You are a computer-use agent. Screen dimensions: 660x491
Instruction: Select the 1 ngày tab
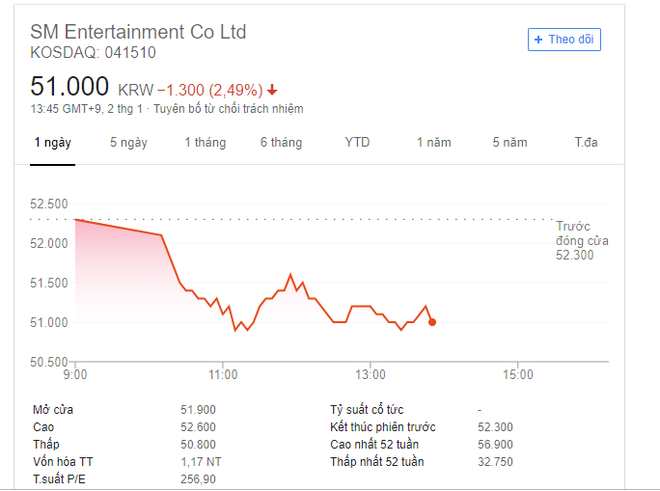[x=53, y=142]
